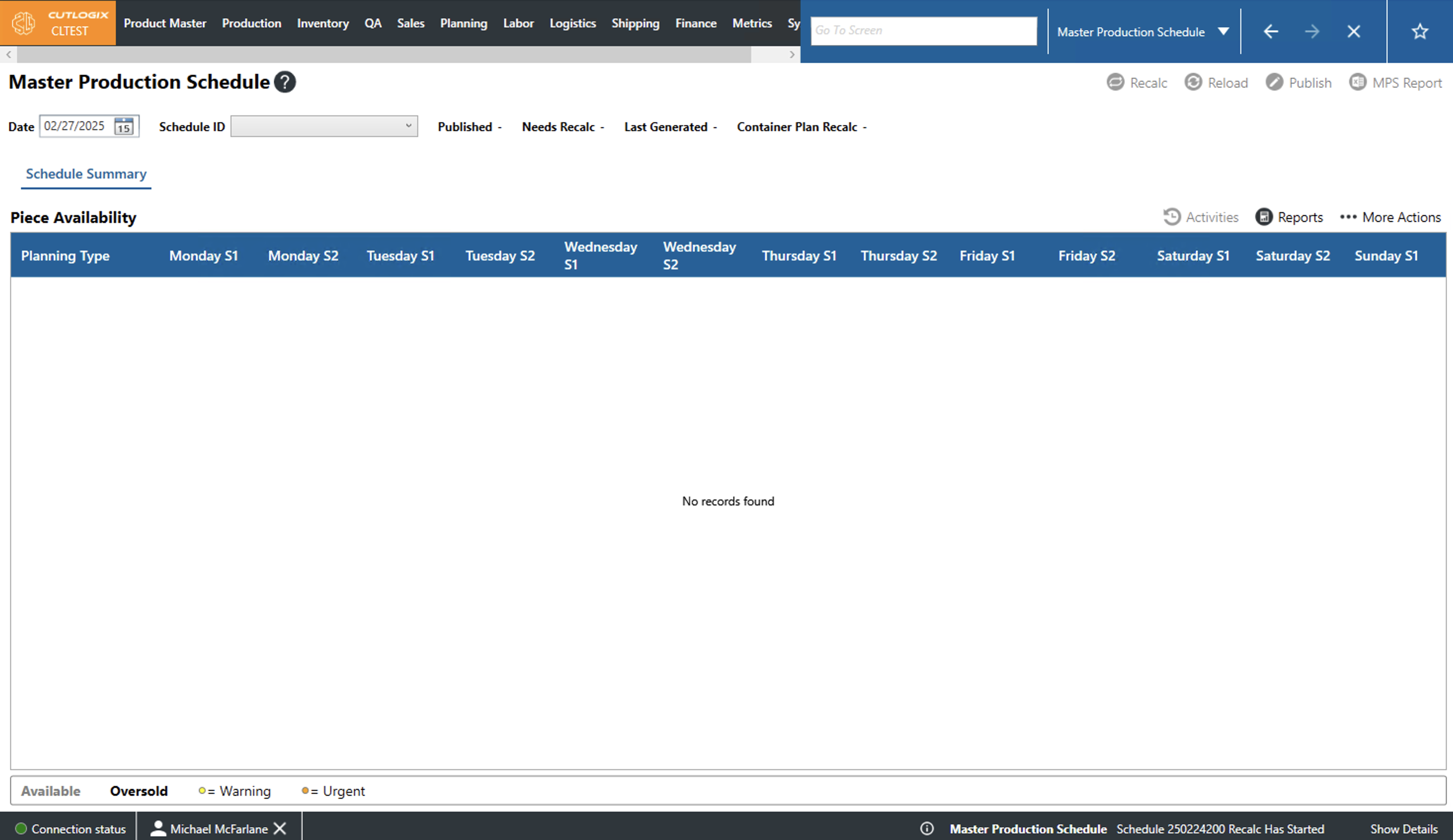Expand the Schedule ID dropdown

coord(408,126)
